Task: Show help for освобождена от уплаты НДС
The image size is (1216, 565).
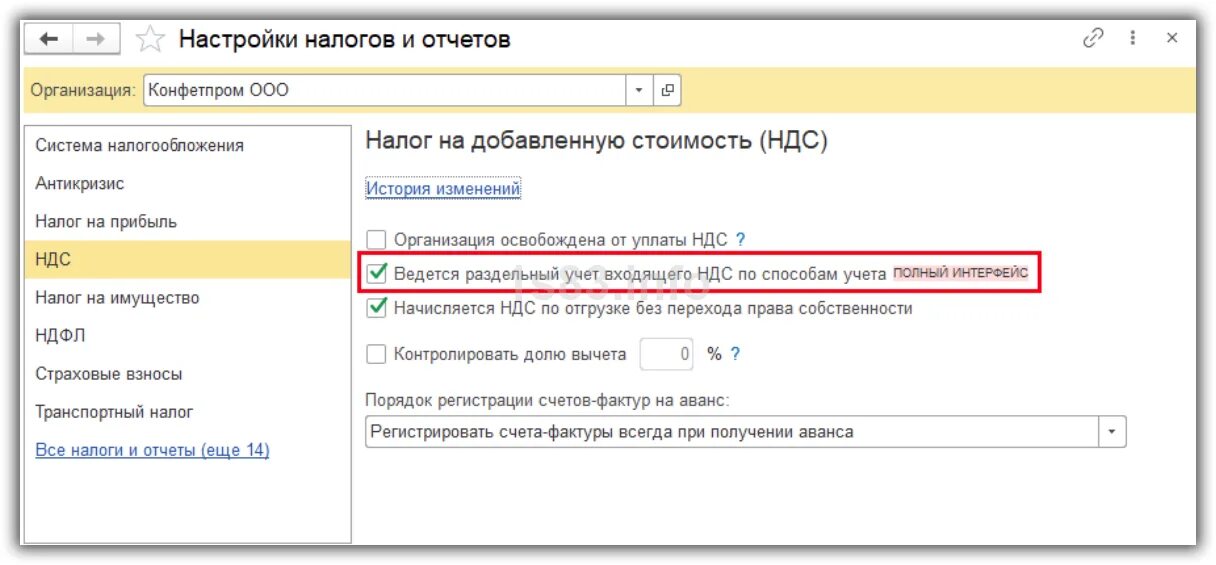Action: [x=741, y=240]
